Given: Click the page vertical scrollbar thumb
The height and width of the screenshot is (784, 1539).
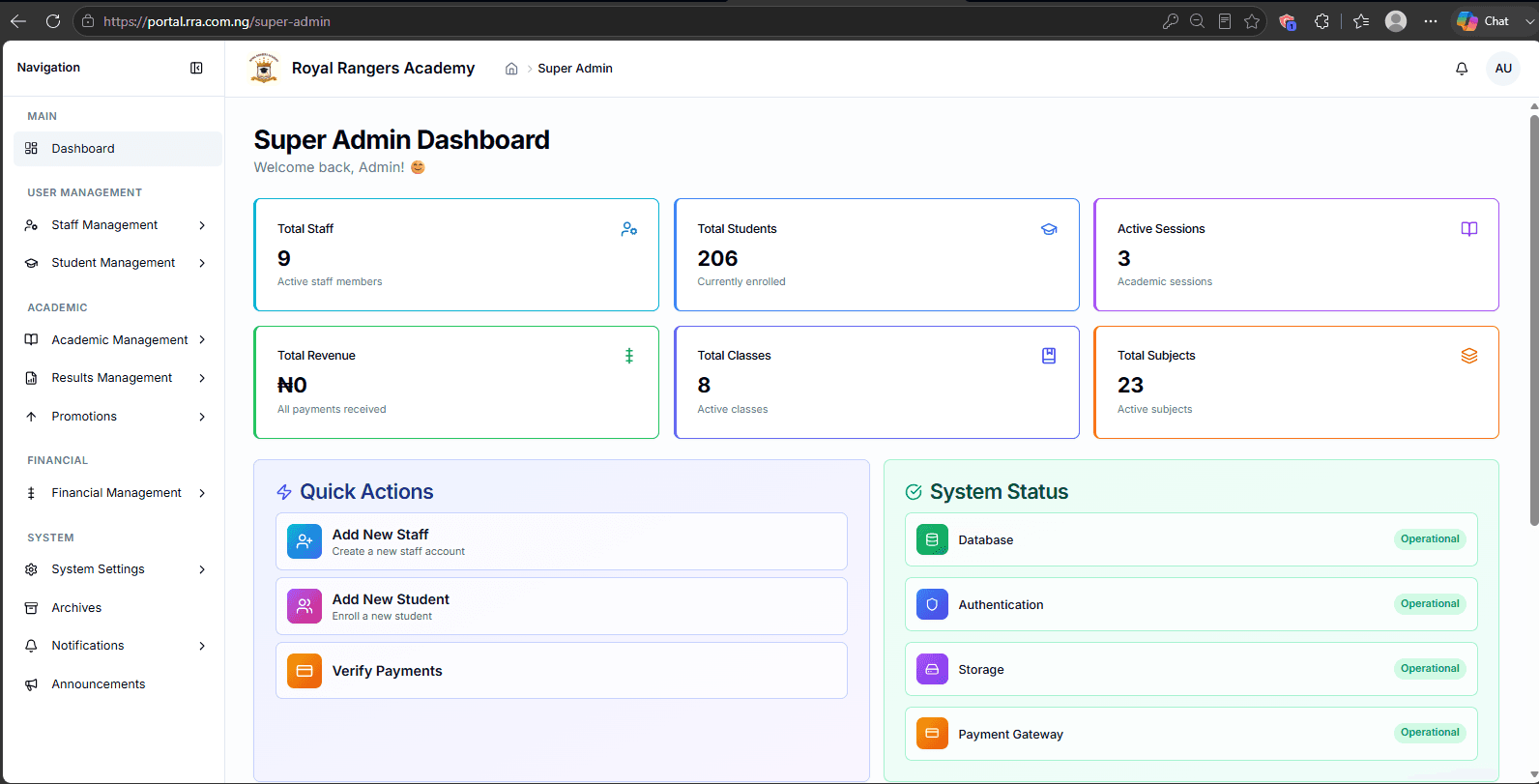Looking at the screenshot, I should pos(1534,320).
